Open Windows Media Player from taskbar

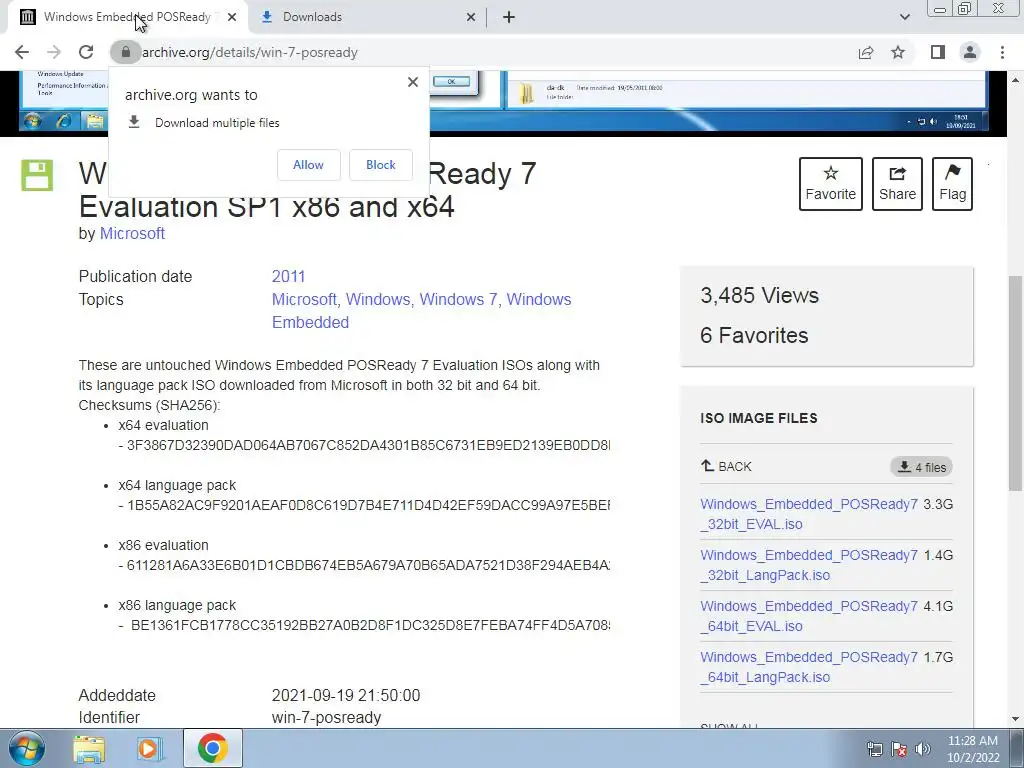(150, 748)
